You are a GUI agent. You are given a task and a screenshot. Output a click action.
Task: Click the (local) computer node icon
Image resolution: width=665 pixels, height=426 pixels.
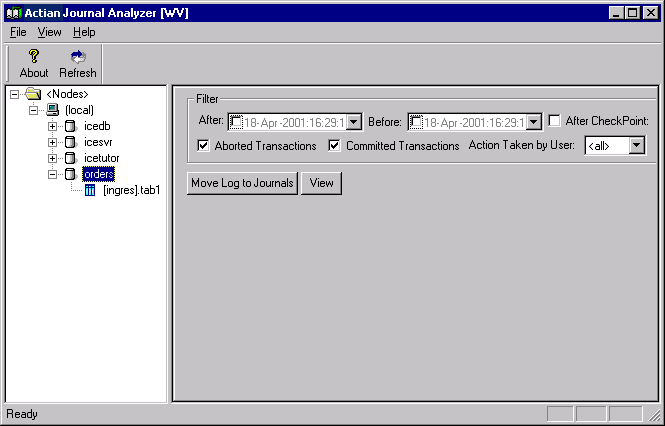point(52,110)
